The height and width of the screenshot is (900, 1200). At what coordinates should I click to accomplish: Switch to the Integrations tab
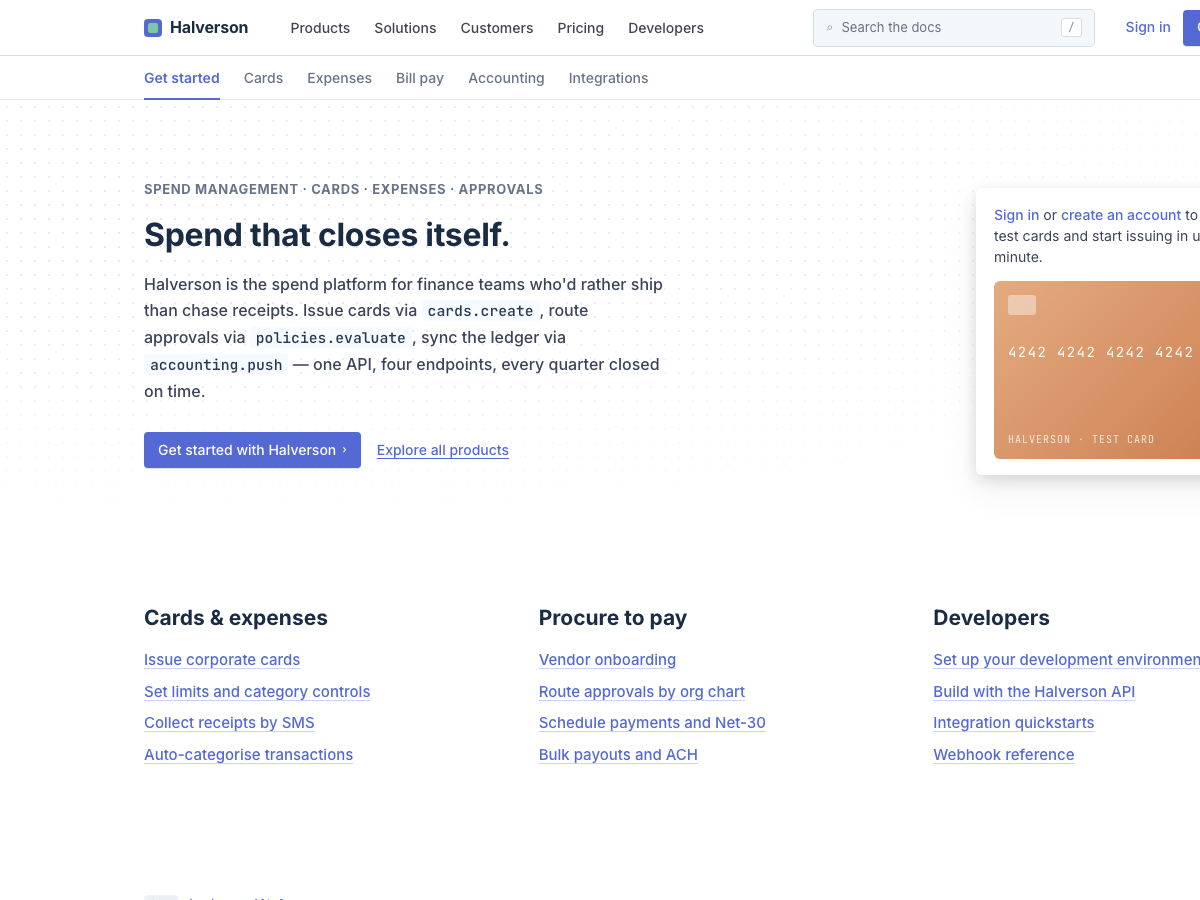(608, 78)
